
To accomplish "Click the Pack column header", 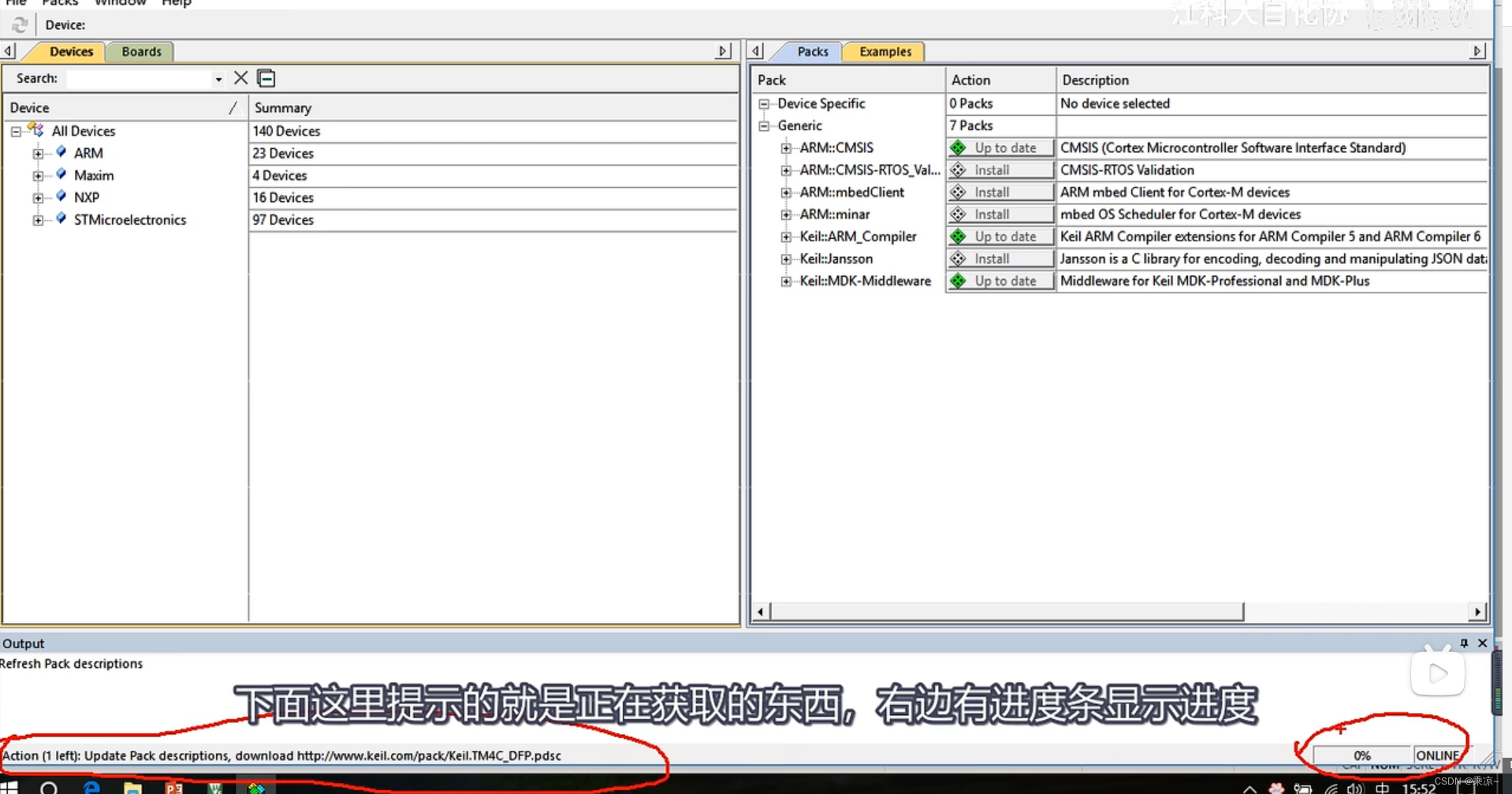I will click(848, 80).
